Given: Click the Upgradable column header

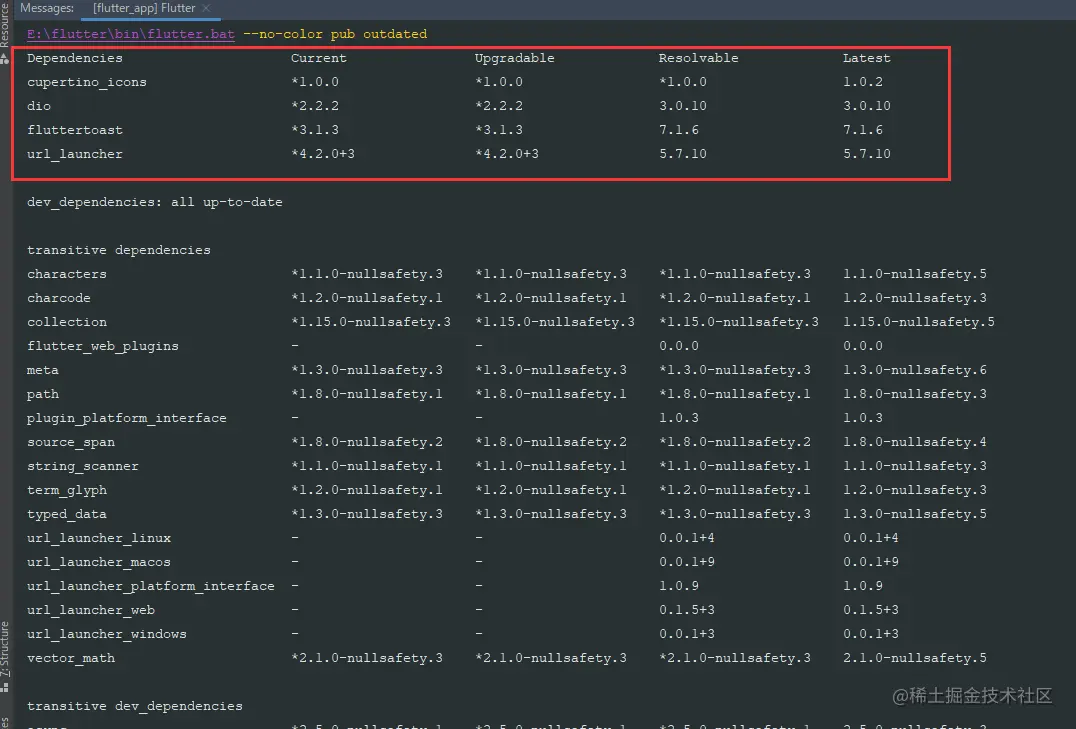Looking at the screenshot, I should click(514, 58).
